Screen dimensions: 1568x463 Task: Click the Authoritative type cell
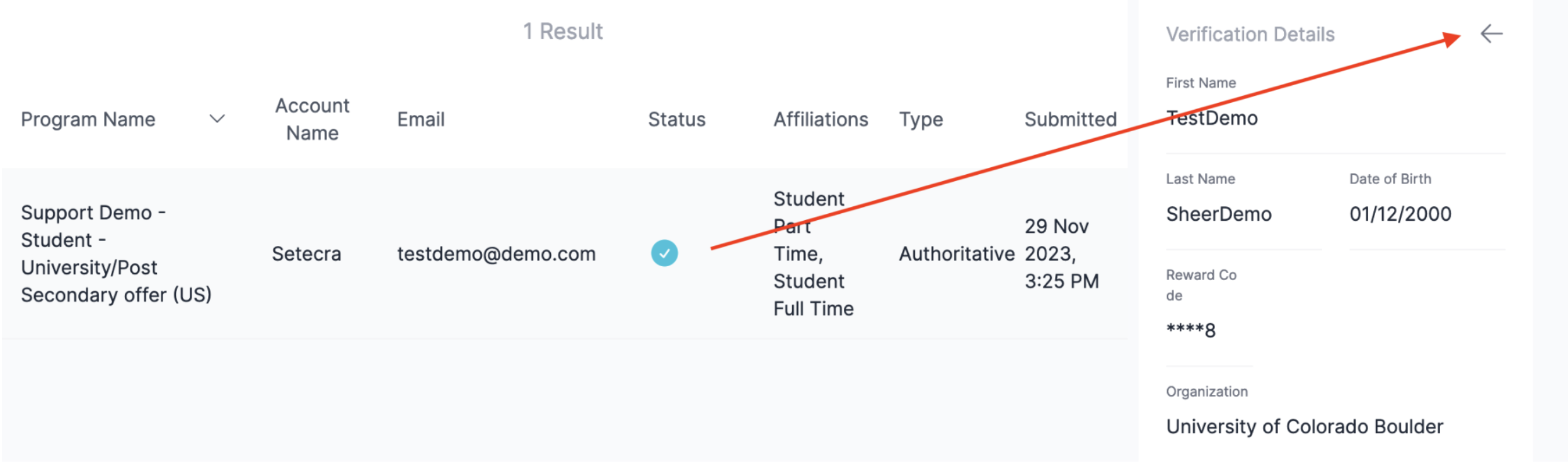[x=956, y=254]
